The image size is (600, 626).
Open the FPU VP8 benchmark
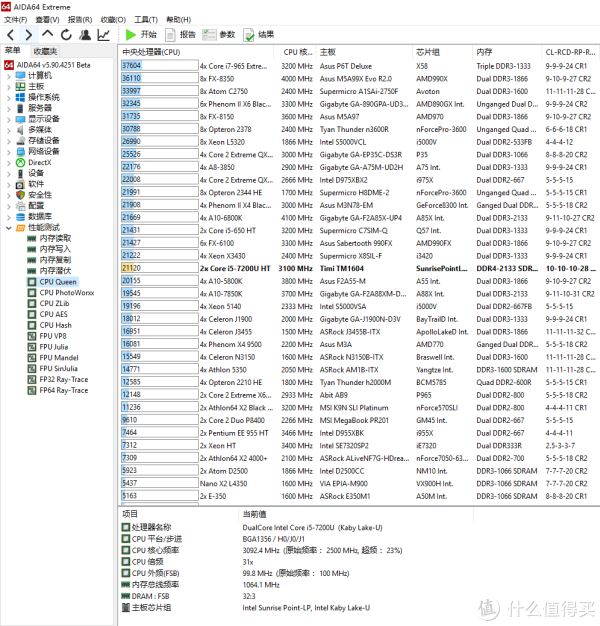coord(53,336)
